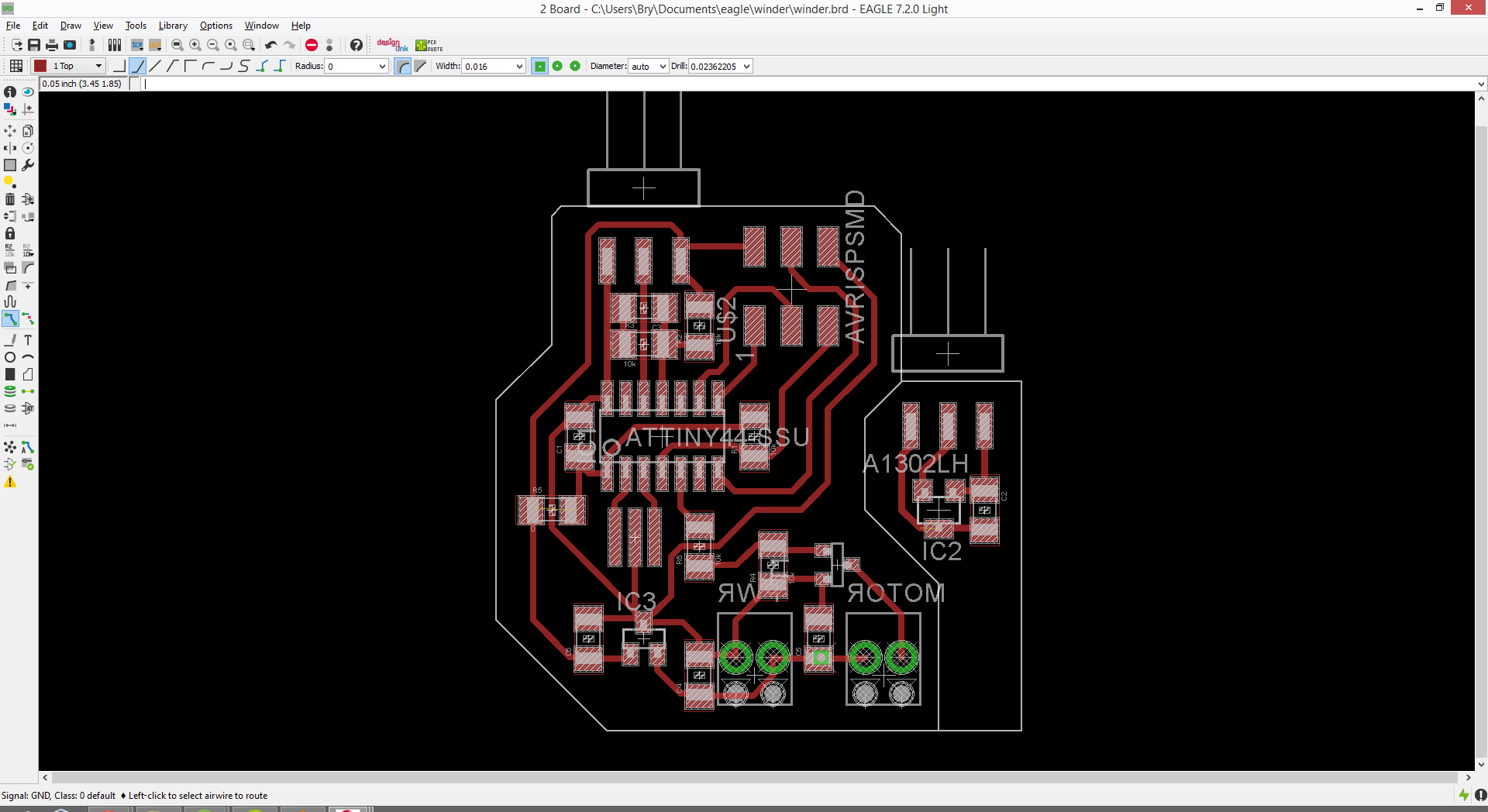Open the Change wrench tool
1488x812 pixels.
[x=28, y=165]
